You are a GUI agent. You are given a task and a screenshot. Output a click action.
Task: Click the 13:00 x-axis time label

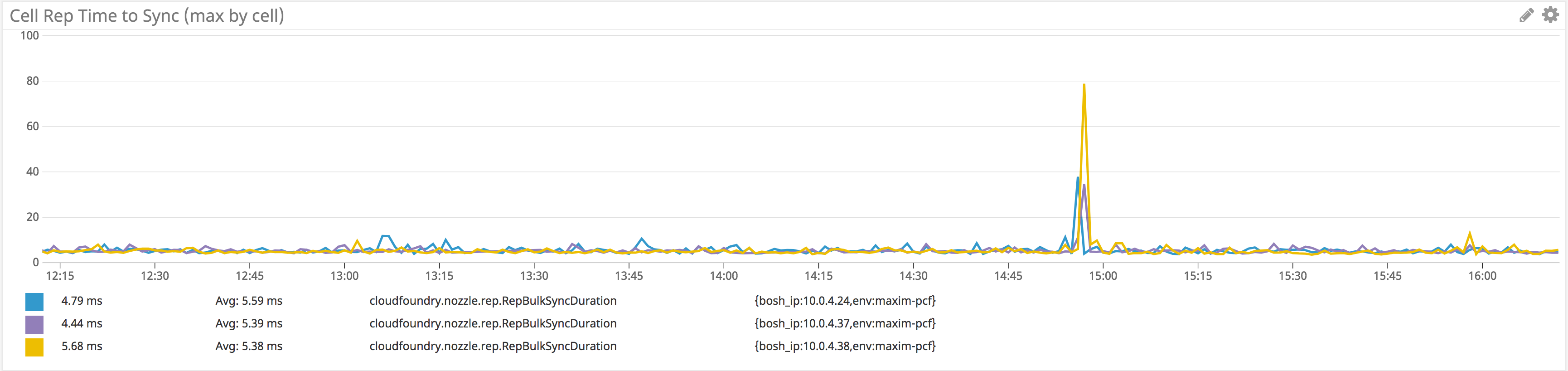[344, 276]
